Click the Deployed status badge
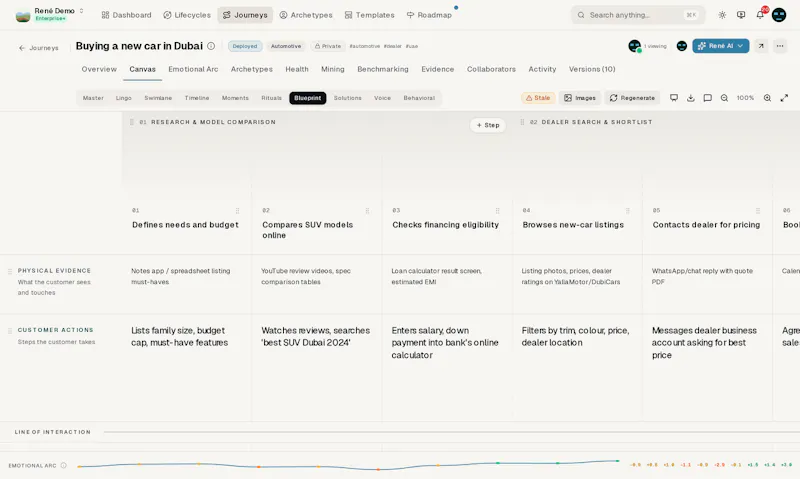The height and width of the screenshot is (479, 800). coord(245,46)
